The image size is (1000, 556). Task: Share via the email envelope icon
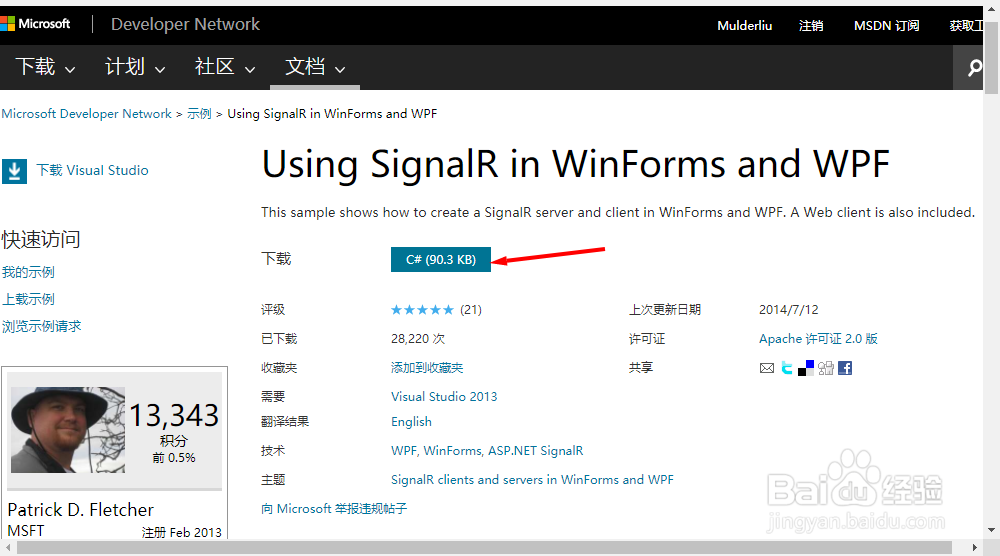[x=767, y=368]
